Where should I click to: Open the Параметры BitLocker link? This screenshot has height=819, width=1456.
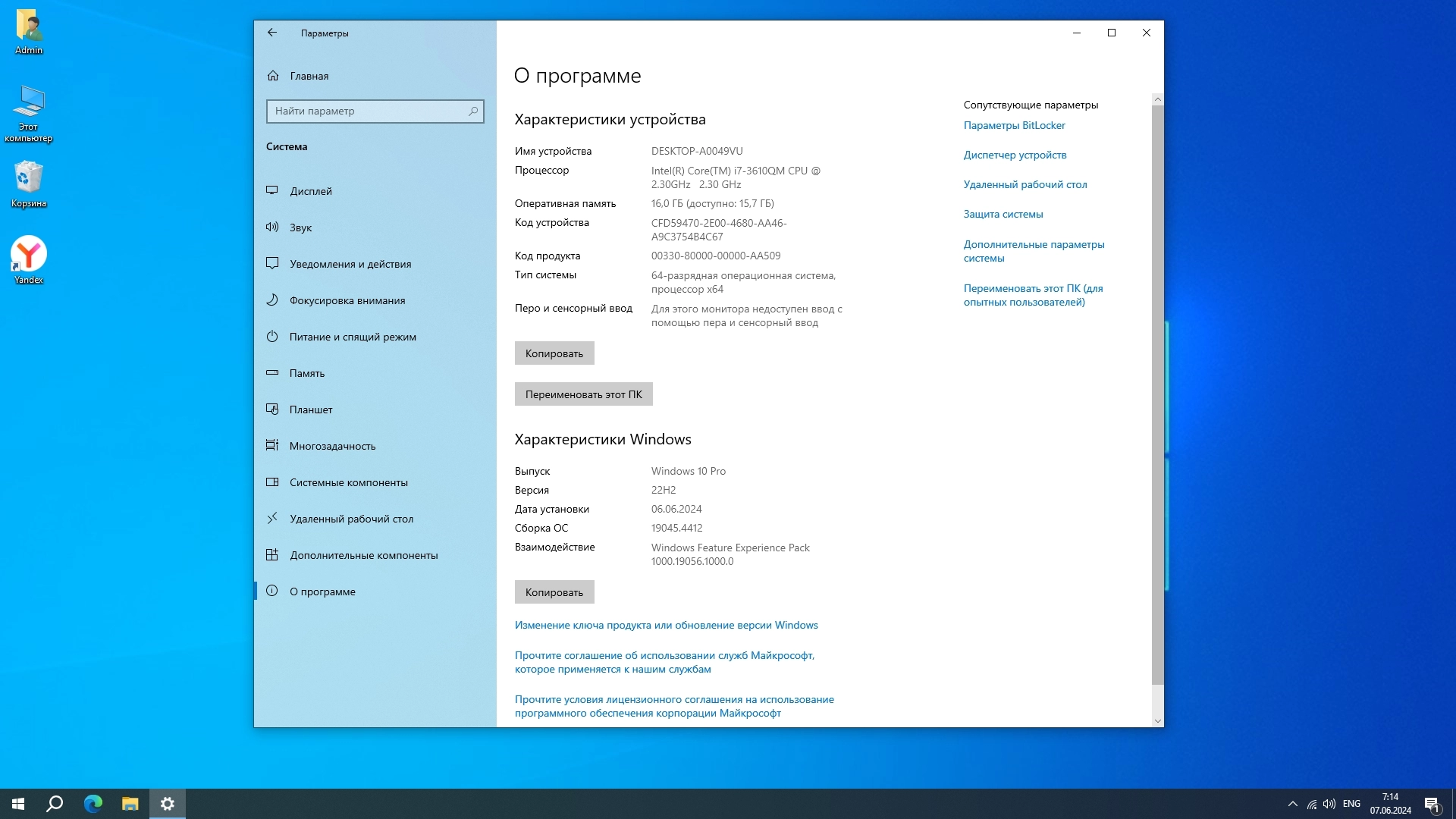click(1014, 125)
